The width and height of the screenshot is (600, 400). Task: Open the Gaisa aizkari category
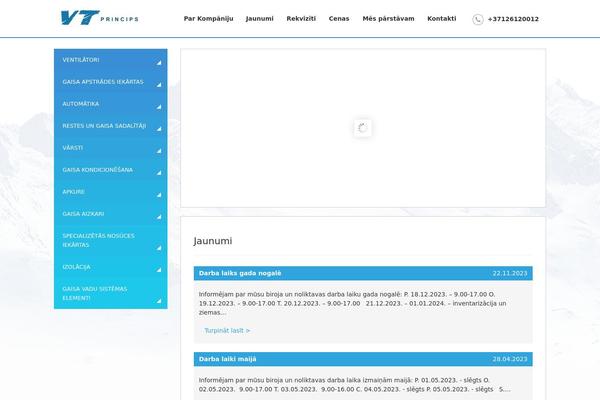click(x=83, y=214)
